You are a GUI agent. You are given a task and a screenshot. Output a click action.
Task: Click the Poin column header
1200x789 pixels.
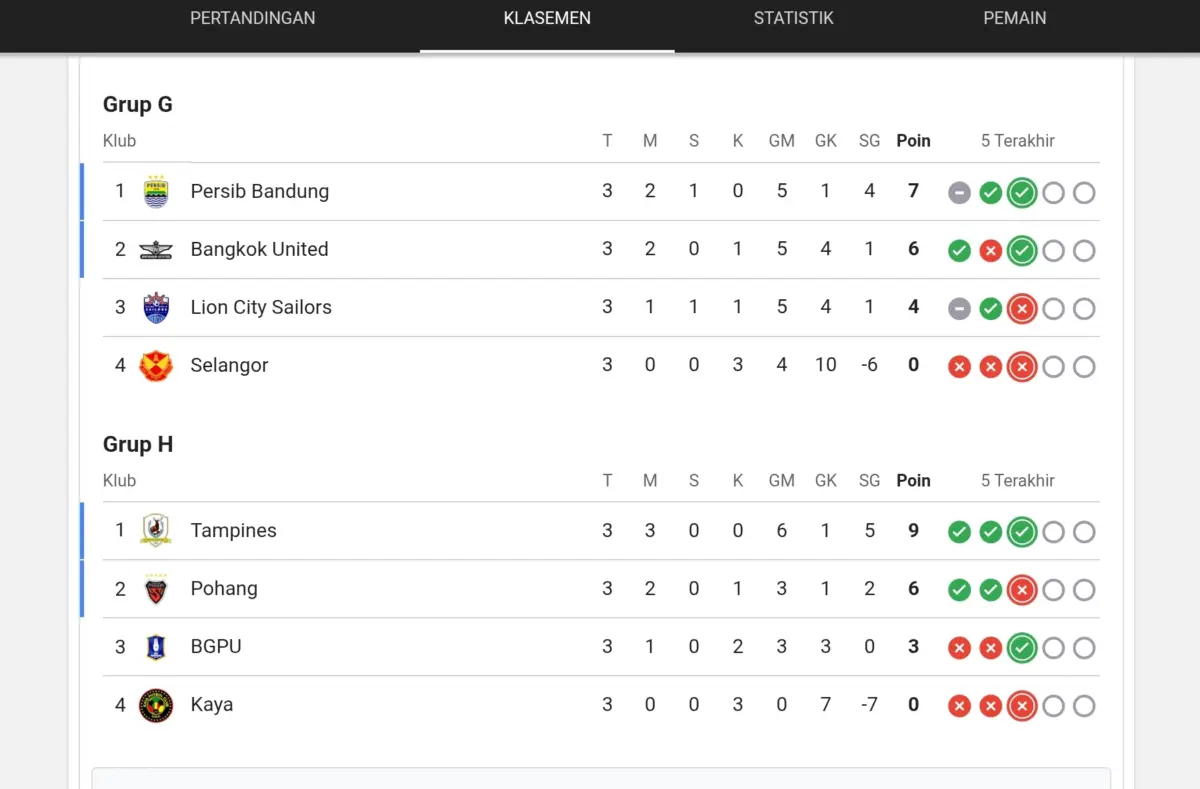click(913, 140)
